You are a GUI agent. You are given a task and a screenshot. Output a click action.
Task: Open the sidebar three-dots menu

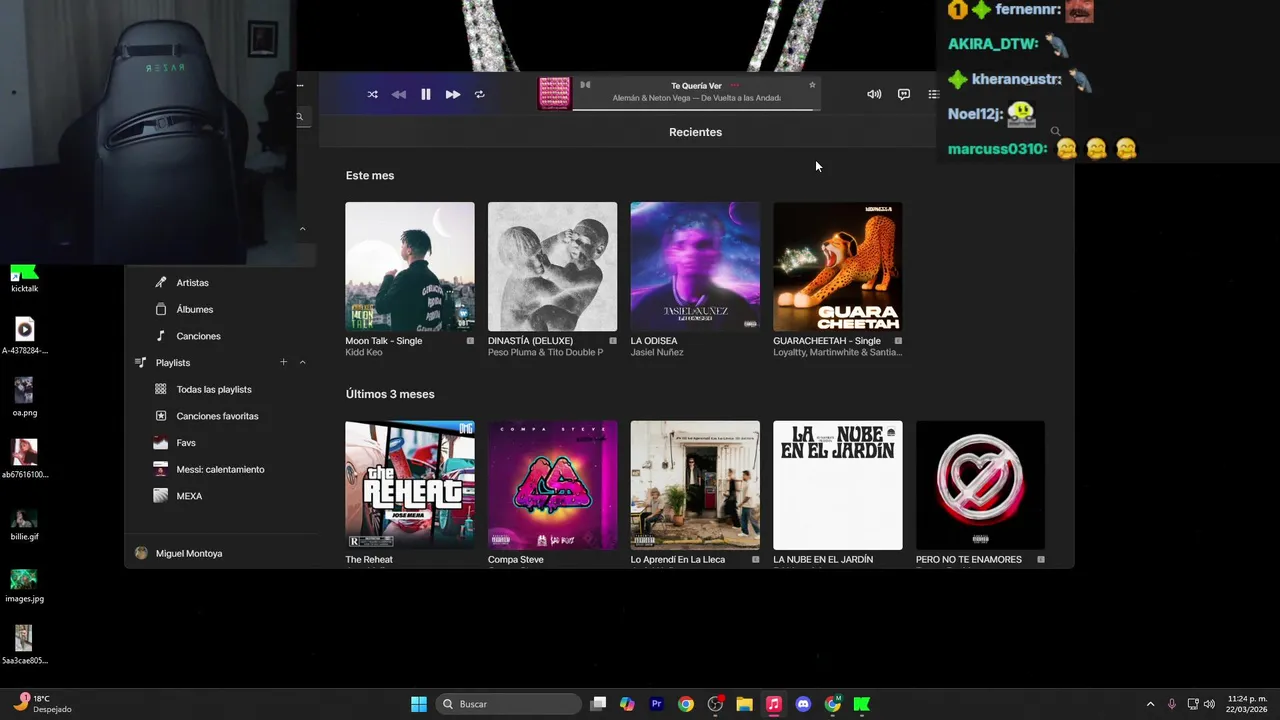(300, 85)
